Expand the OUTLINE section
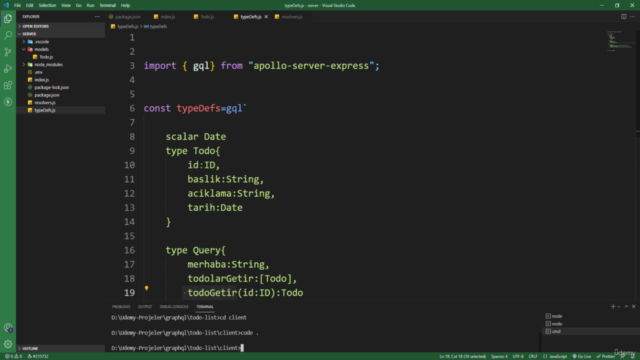The image size is (640, 360). 60,349
